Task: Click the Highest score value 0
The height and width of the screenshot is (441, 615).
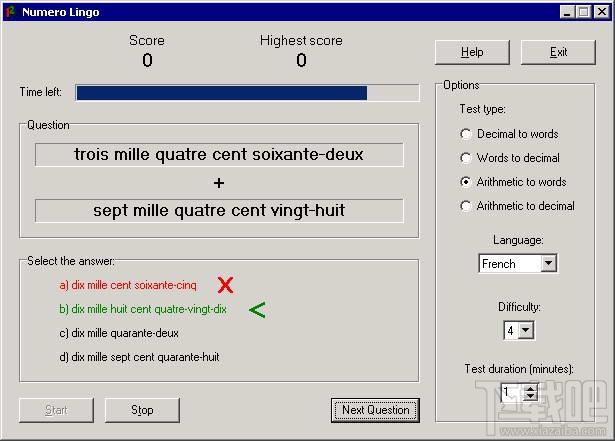Action: click(x=301, y=60)
